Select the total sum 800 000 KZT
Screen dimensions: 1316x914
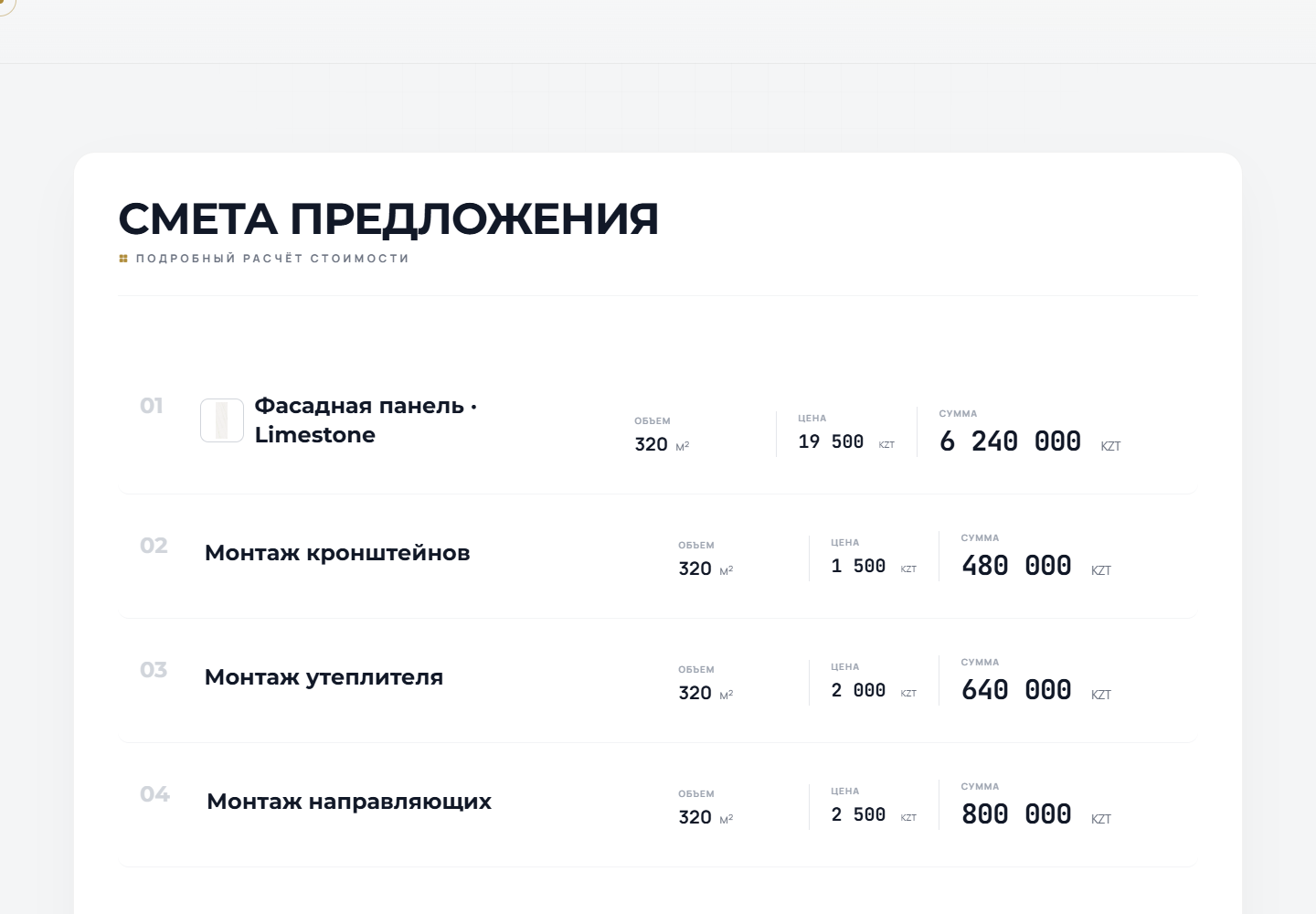pos(1036,815)
